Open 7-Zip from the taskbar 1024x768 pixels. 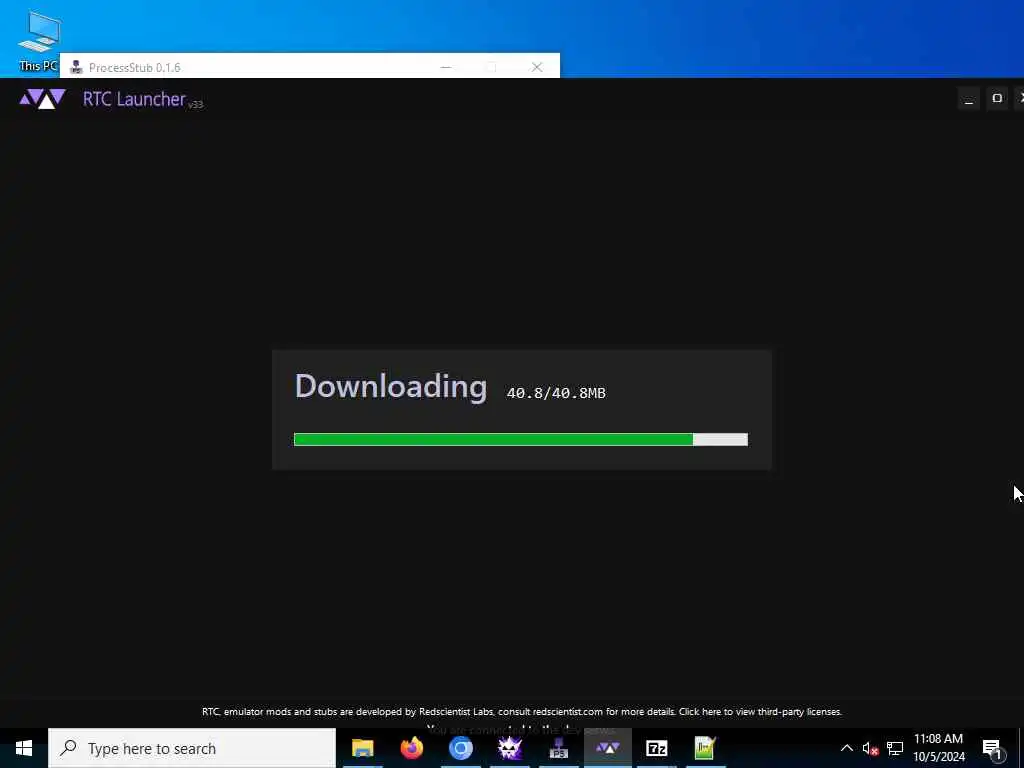(656, 748)
